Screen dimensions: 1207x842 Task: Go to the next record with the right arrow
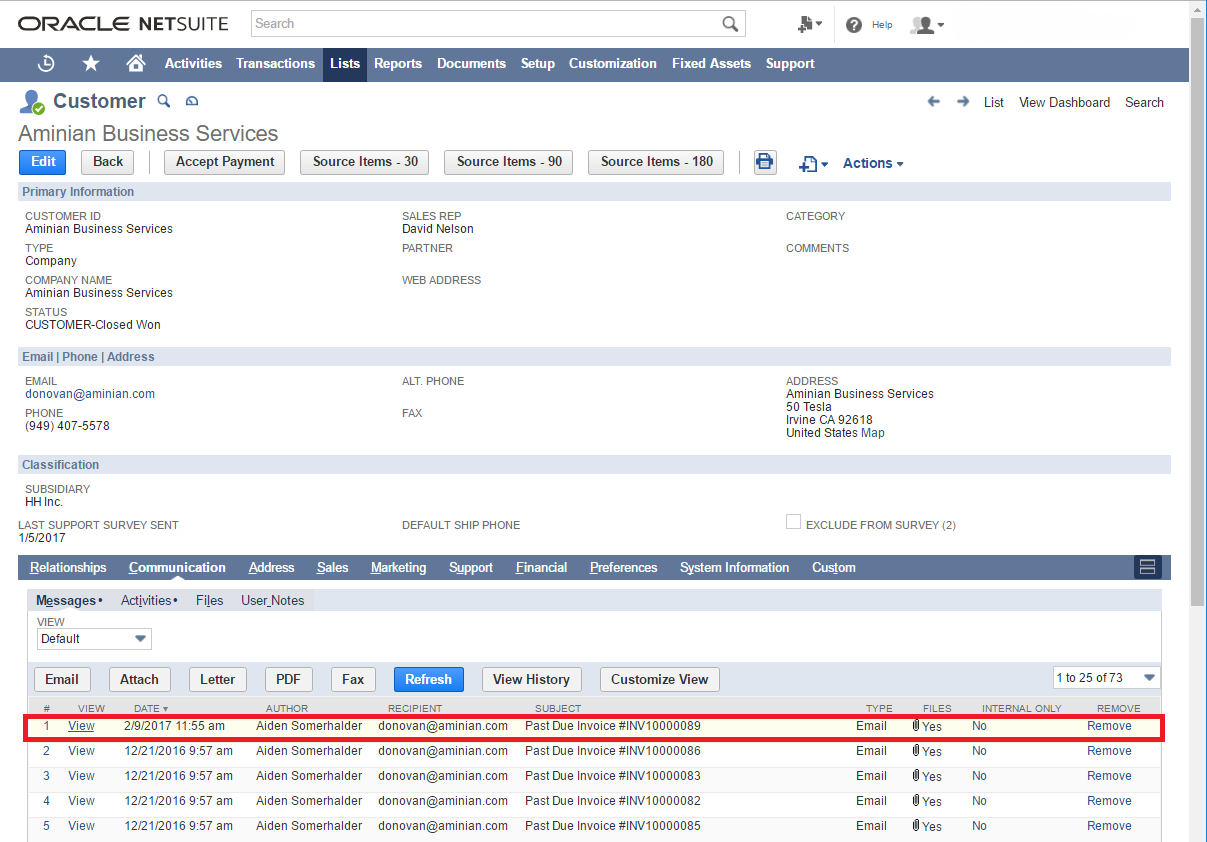tap(963, 102)
